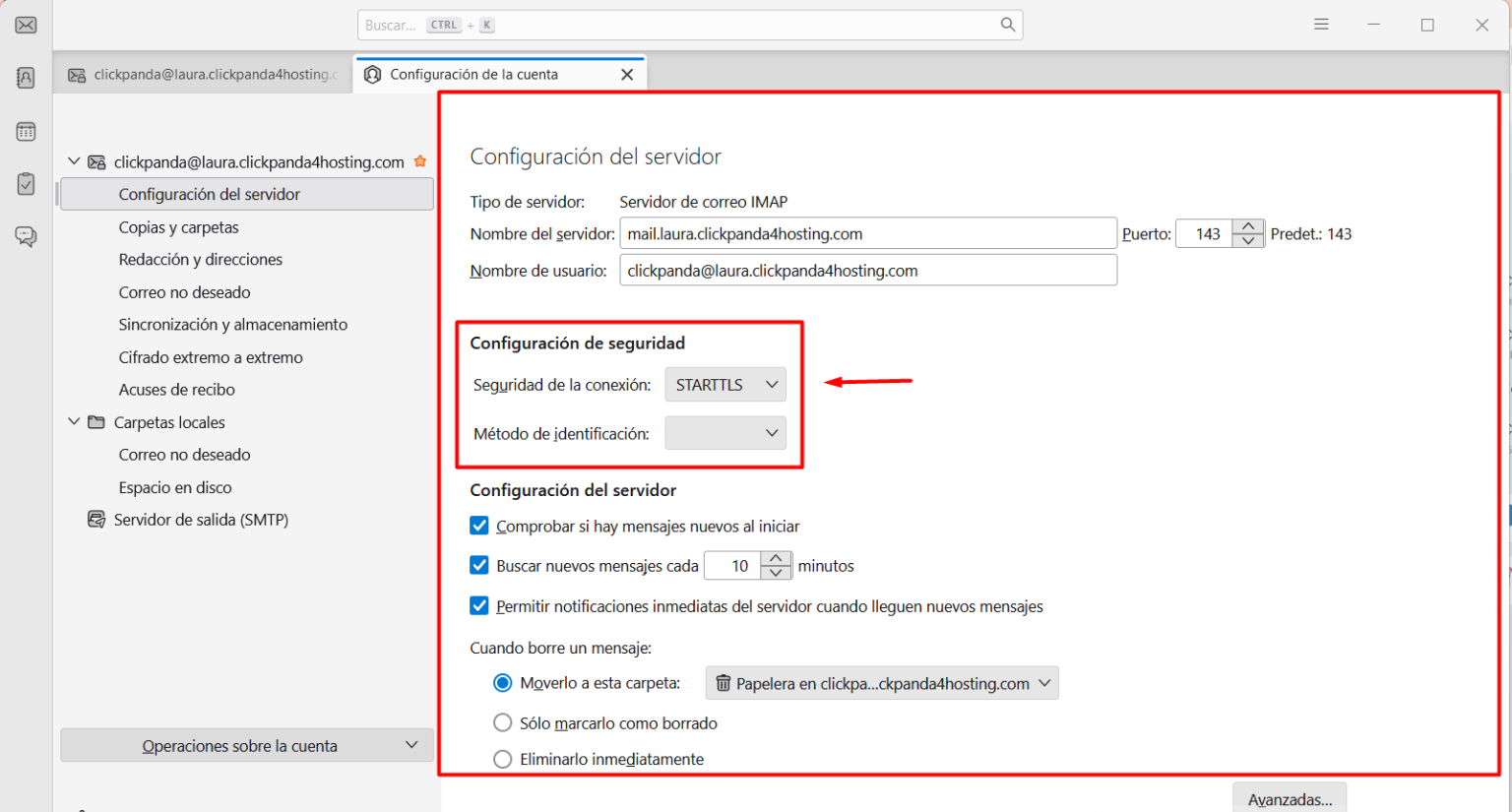
Task: Open Método de identificación dropdown
Action: (x=725, y=433)
